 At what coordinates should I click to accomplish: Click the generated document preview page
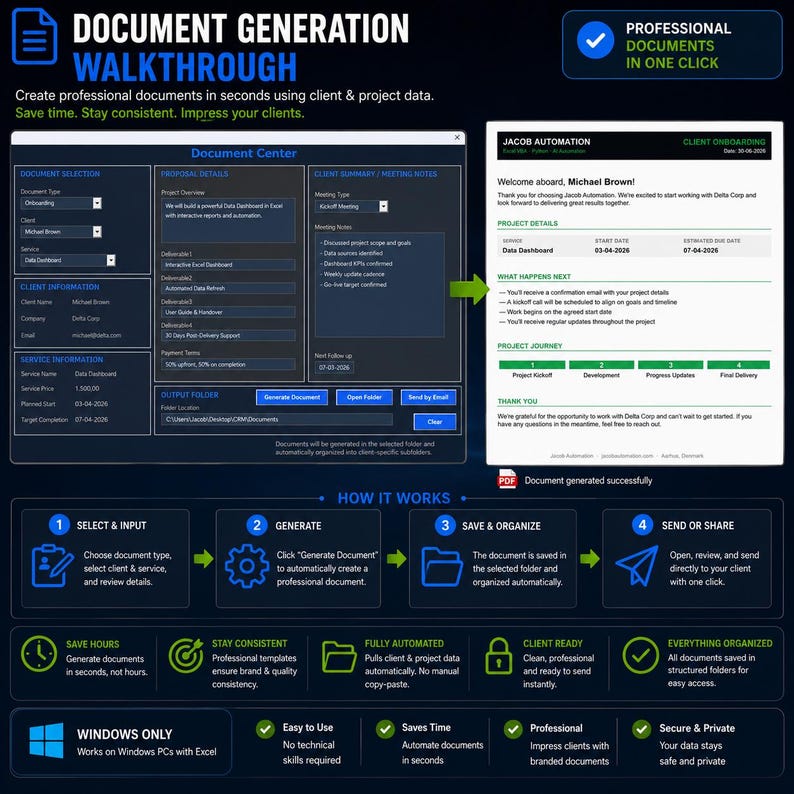point(634,293)
